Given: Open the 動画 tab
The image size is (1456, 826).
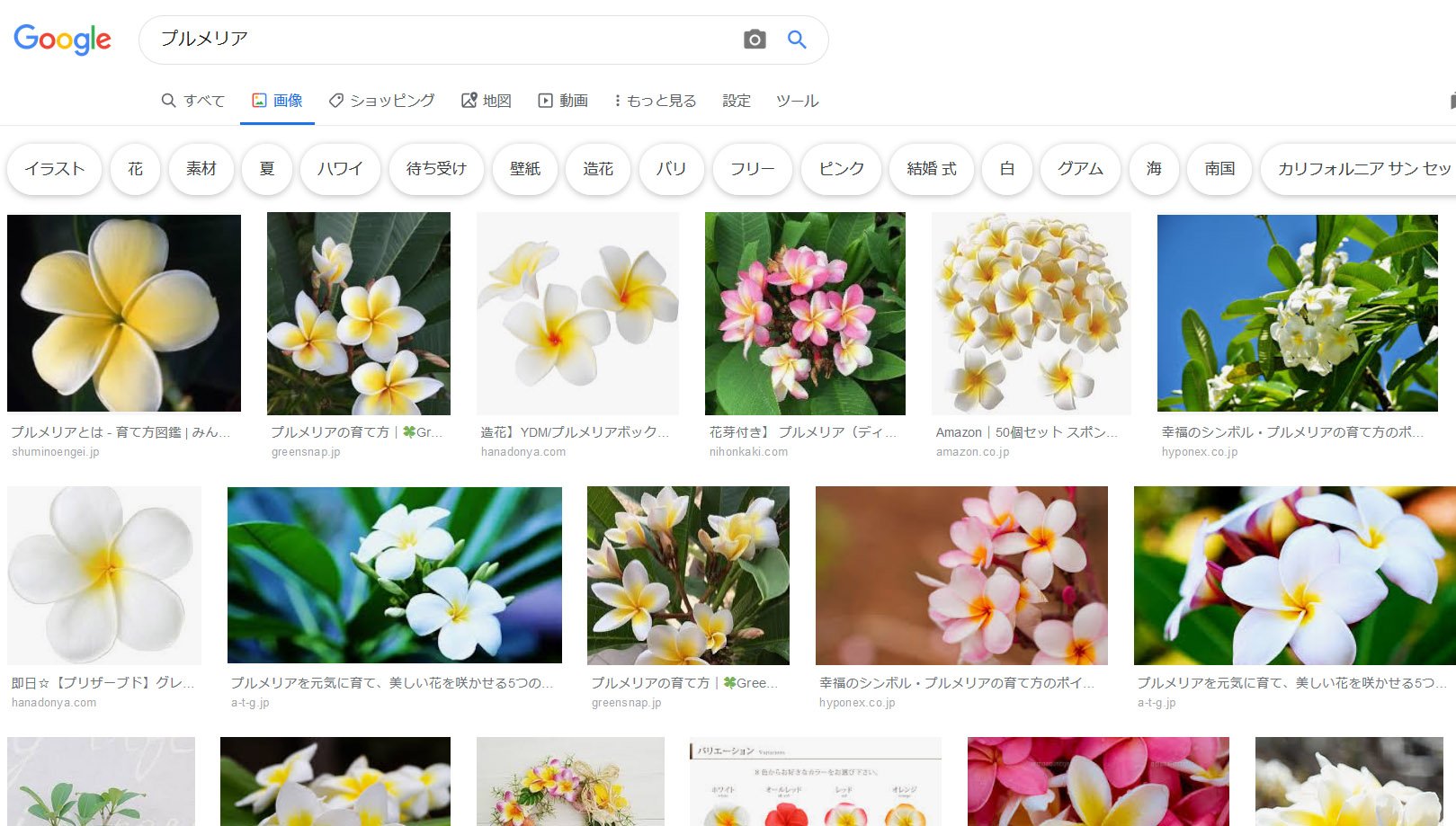Looking at the screenshot, I should tap(563, 101).
